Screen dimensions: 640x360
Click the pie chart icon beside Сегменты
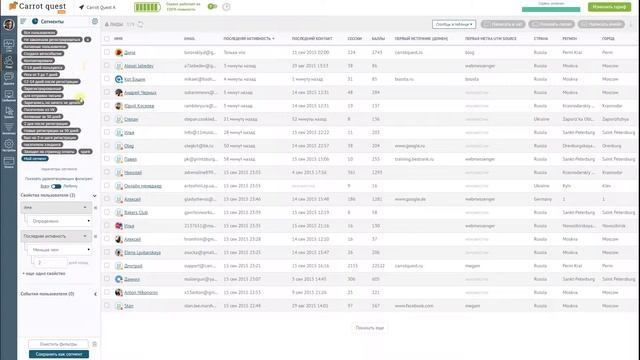tap(35, 21)
